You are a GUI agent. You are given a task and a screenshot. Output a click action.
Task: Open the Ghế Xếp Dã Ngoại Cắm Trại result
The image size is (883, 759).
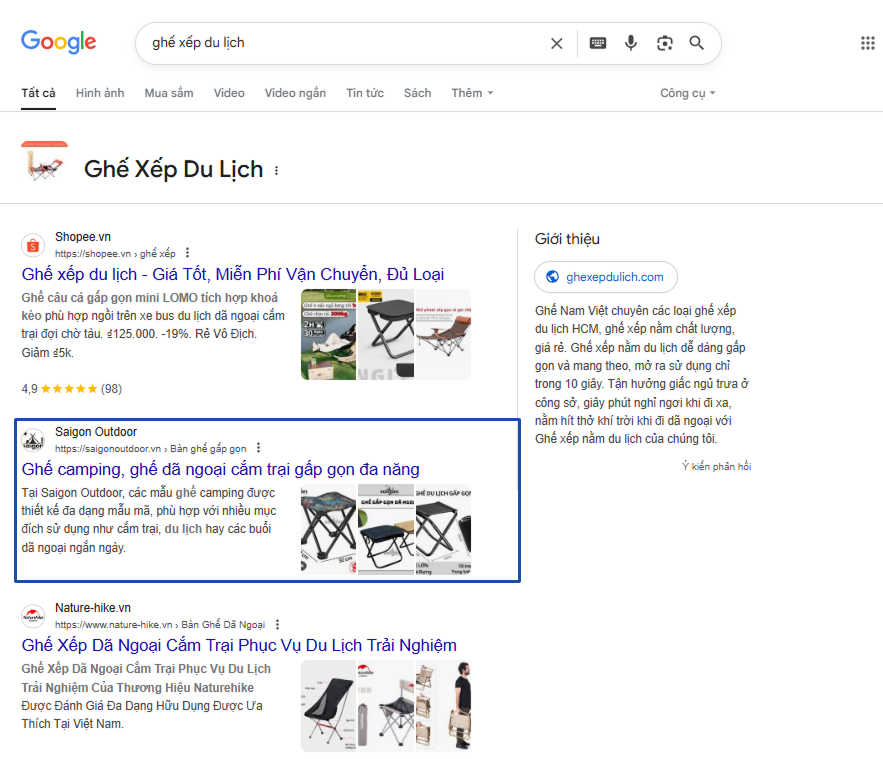click(239, 645)
